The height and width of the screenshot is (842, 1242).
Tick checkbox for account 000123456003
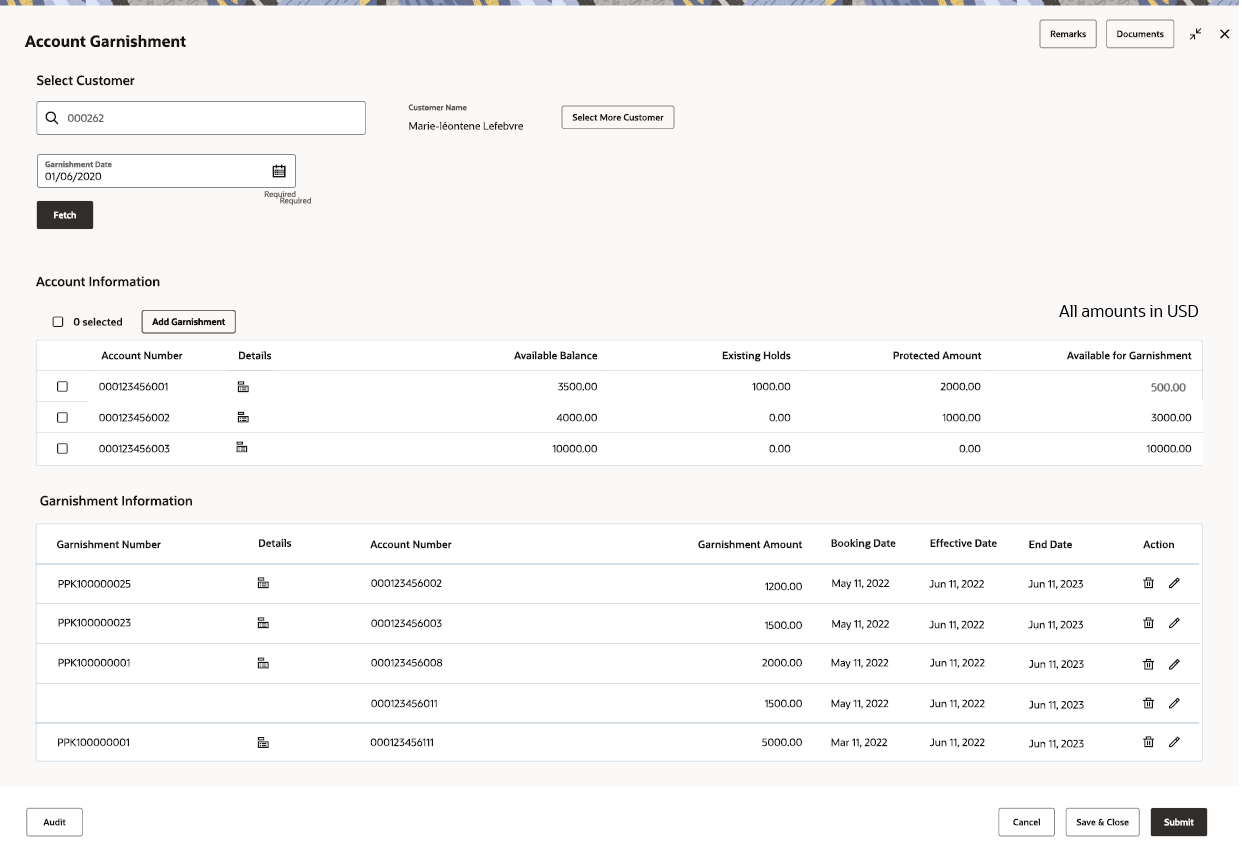(62, 449)
